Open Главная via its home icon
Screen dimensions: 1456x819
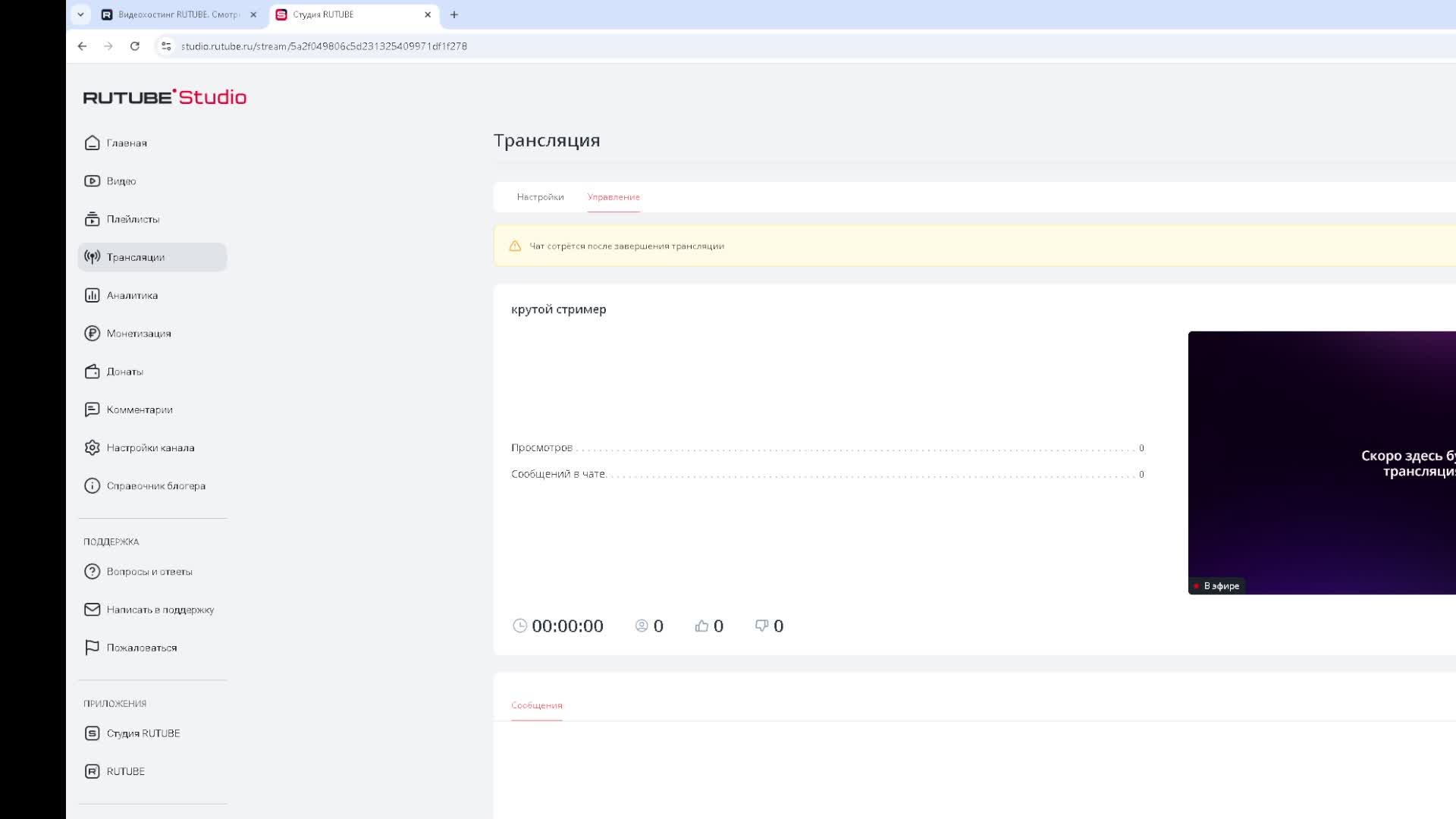[x=92, y=143]
